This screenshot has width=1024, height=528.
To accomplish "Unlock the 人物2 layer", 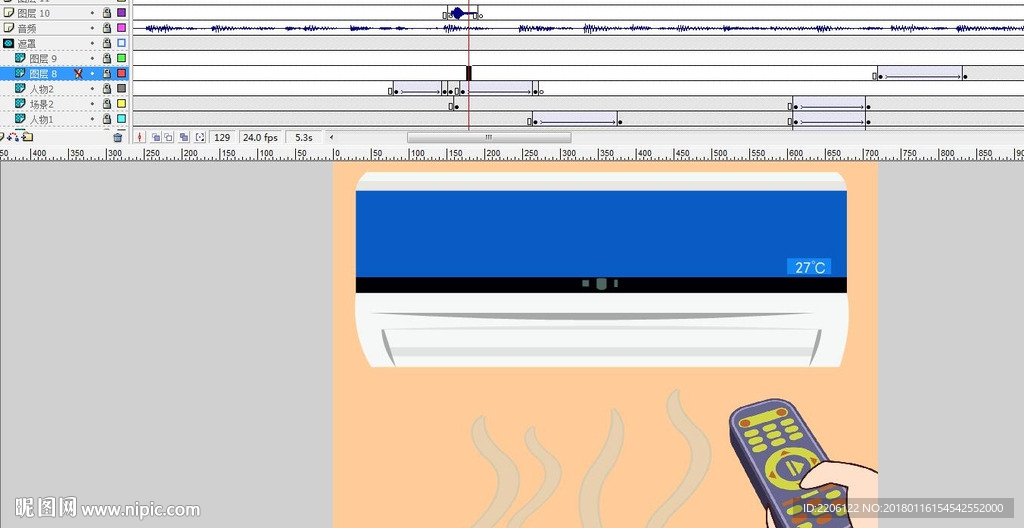I will [107, 88].
